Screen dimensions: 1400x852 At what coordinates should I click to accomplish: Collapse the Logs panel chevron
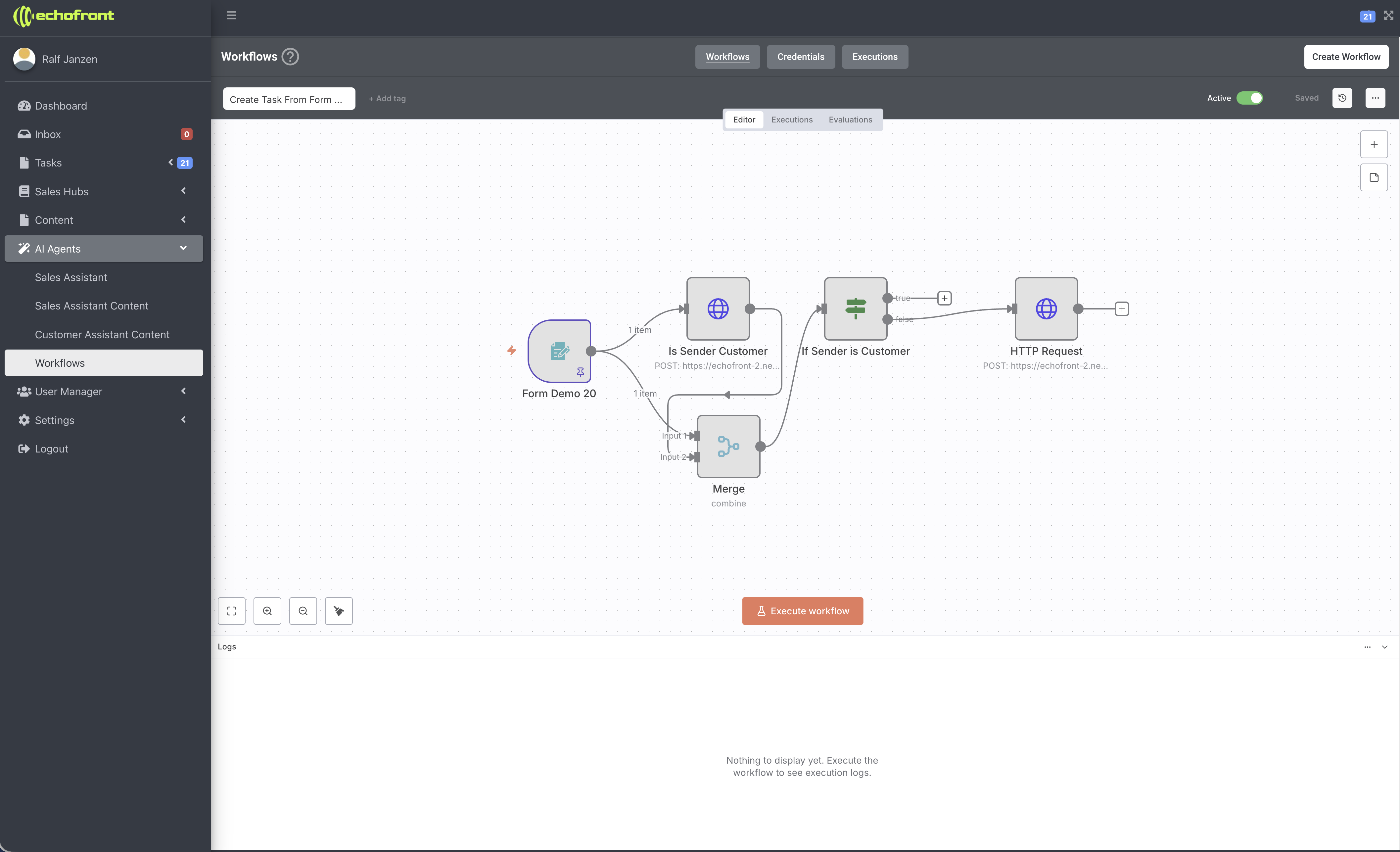coord(1384,647)
